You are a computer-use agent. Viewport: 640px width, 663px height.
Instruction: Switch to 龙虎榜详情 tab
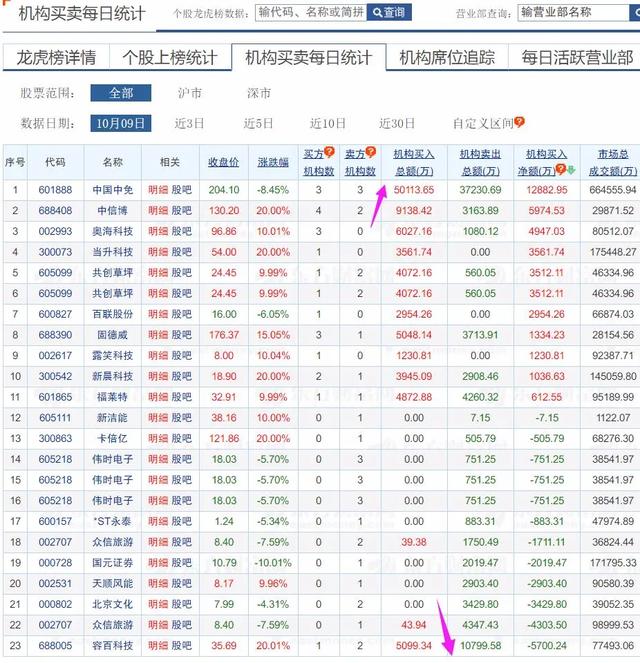[56, 58]
